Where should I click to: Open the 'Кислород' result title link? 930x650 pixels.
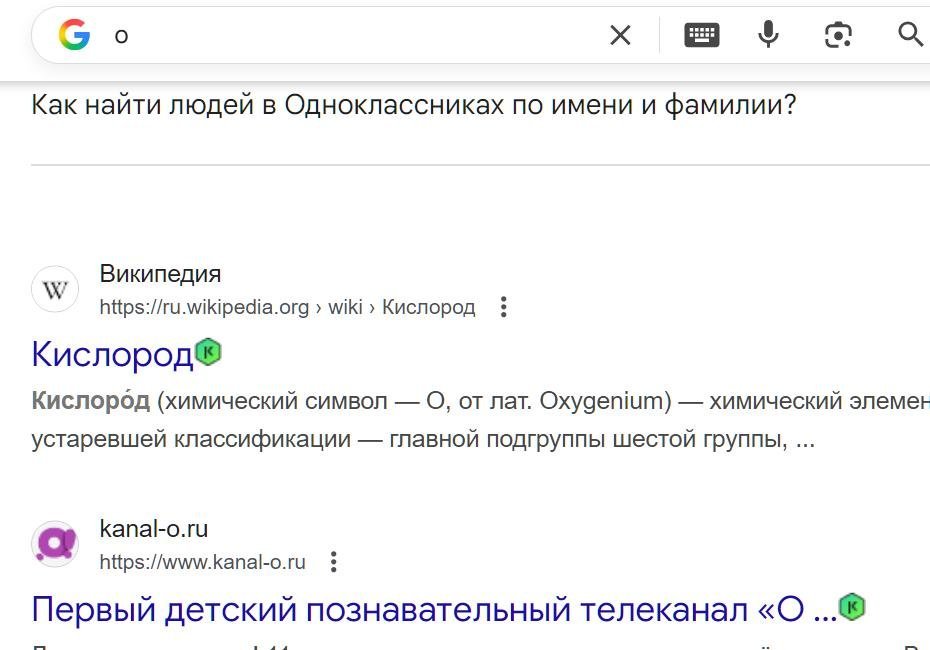tap(113, 355)
